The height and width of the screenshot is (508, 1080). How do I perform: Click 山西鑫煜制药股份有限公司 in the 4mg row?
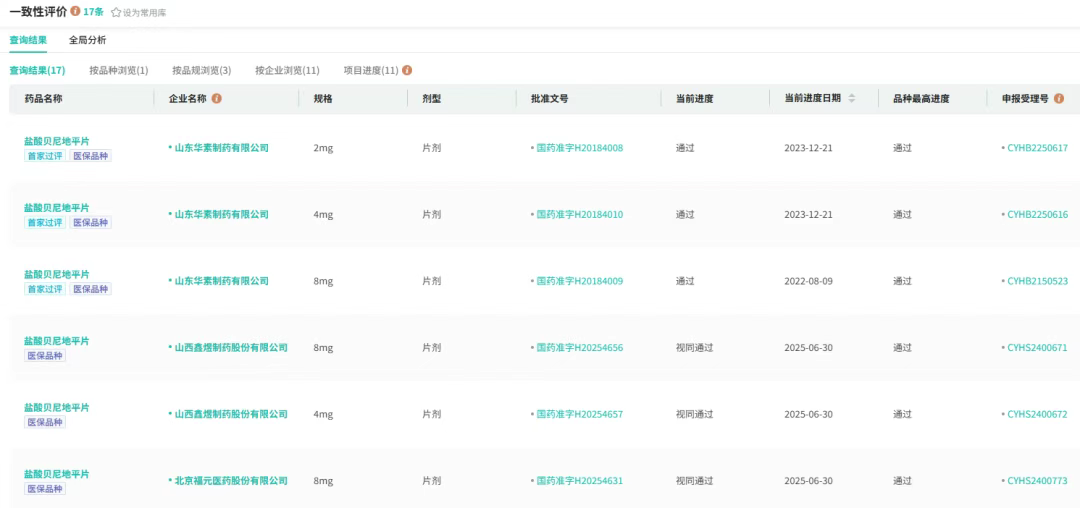[x=230, y=414]
